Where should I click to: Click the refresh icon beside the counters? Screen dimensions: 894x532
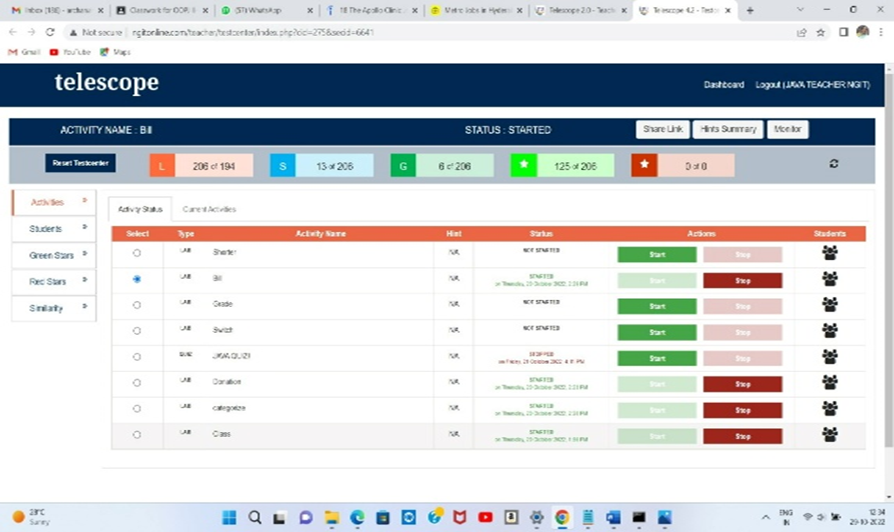coord(834,164)
